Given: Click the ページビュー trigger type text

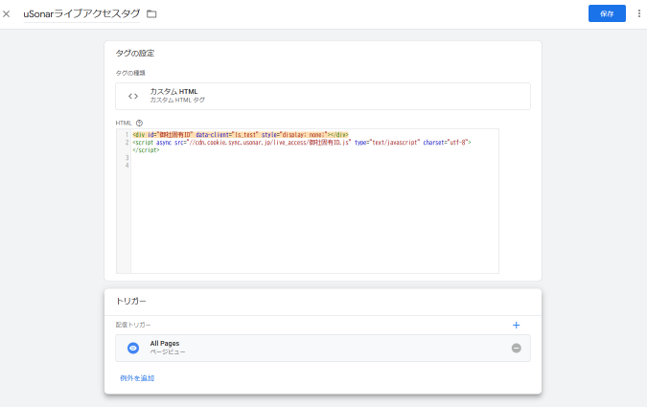Looking at the screenshot, I should click(167, 352).
